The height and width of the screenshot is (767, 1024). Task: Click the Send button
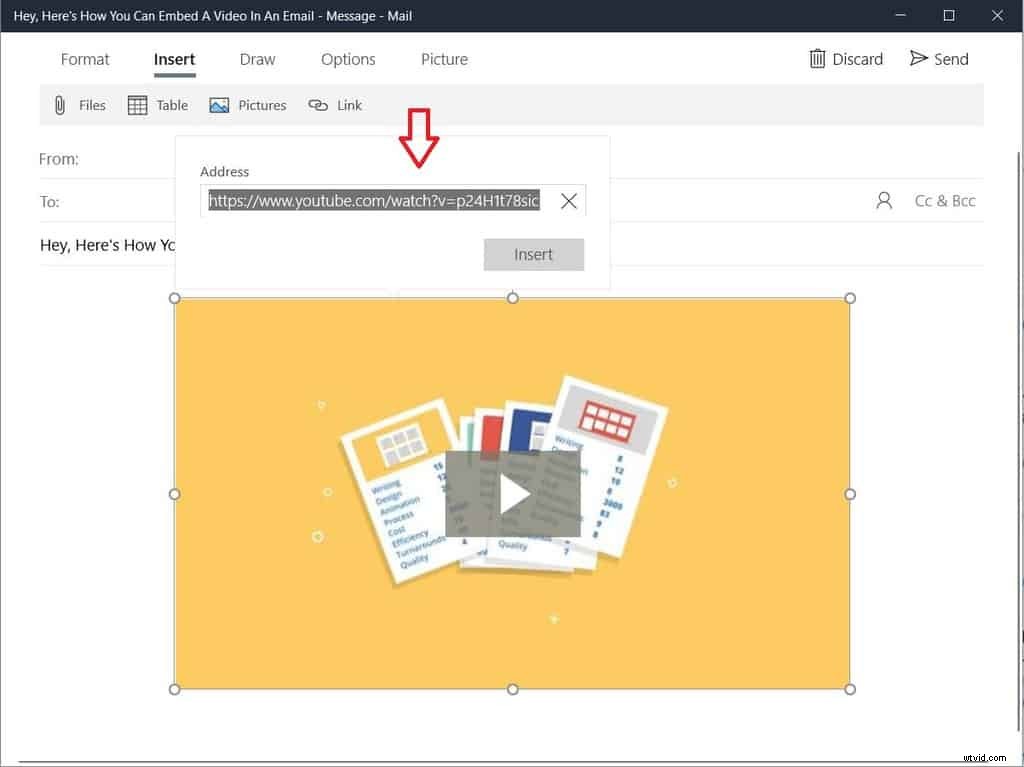coord(938,58)
